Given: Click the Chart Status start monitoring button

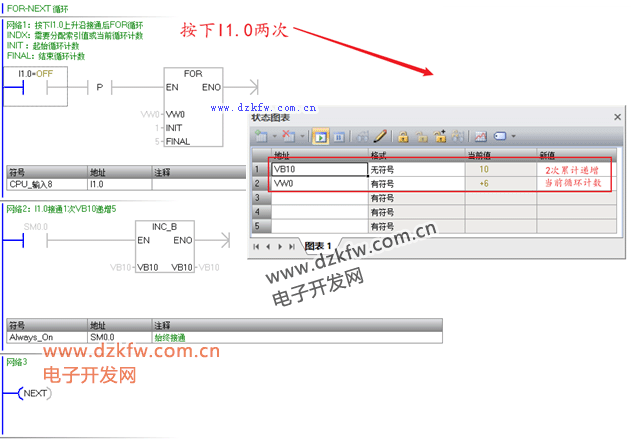Looking at the screenshot, I should (x=321, y=135).
